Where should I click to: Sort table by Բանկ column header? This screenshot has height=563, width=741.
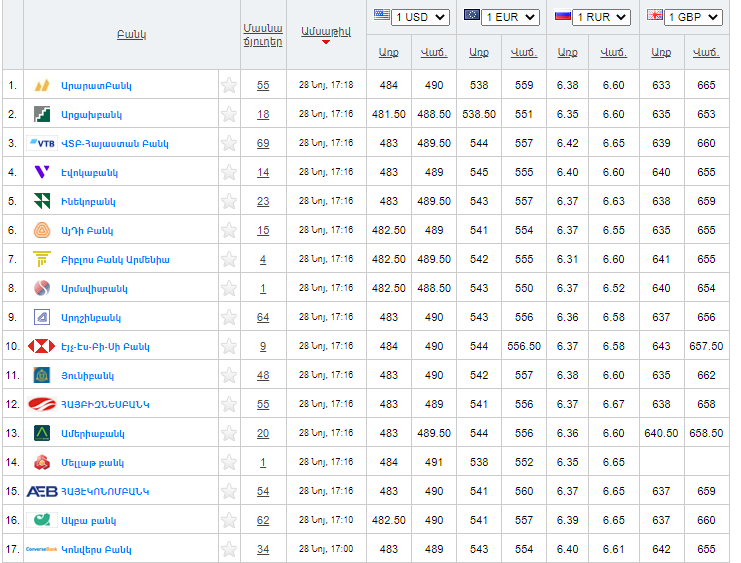(x=132, y=35)
